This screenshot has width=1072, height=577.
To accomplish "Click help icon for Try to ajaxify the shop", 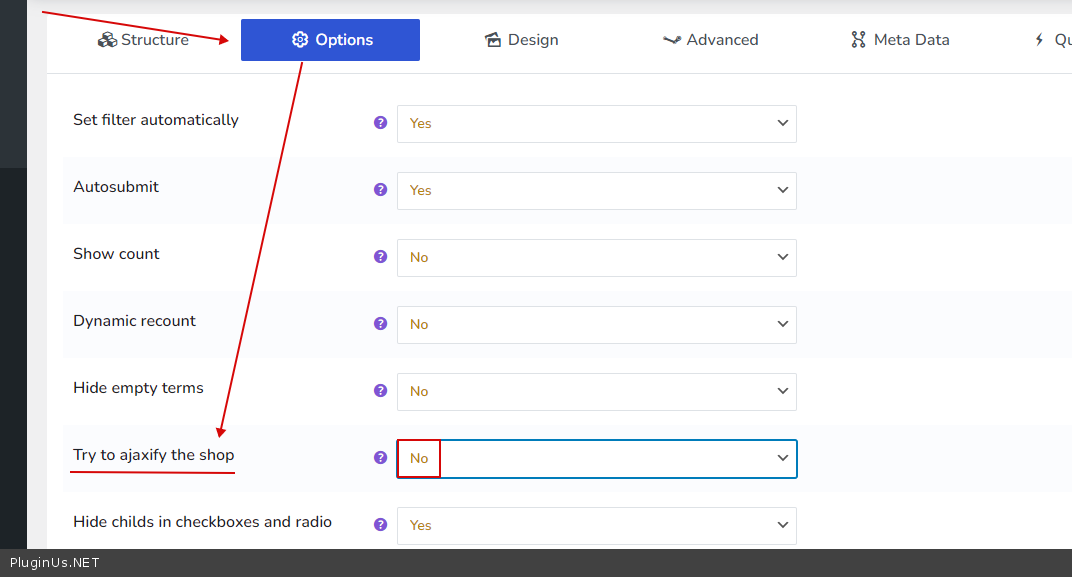I will [x=380, y=458].
